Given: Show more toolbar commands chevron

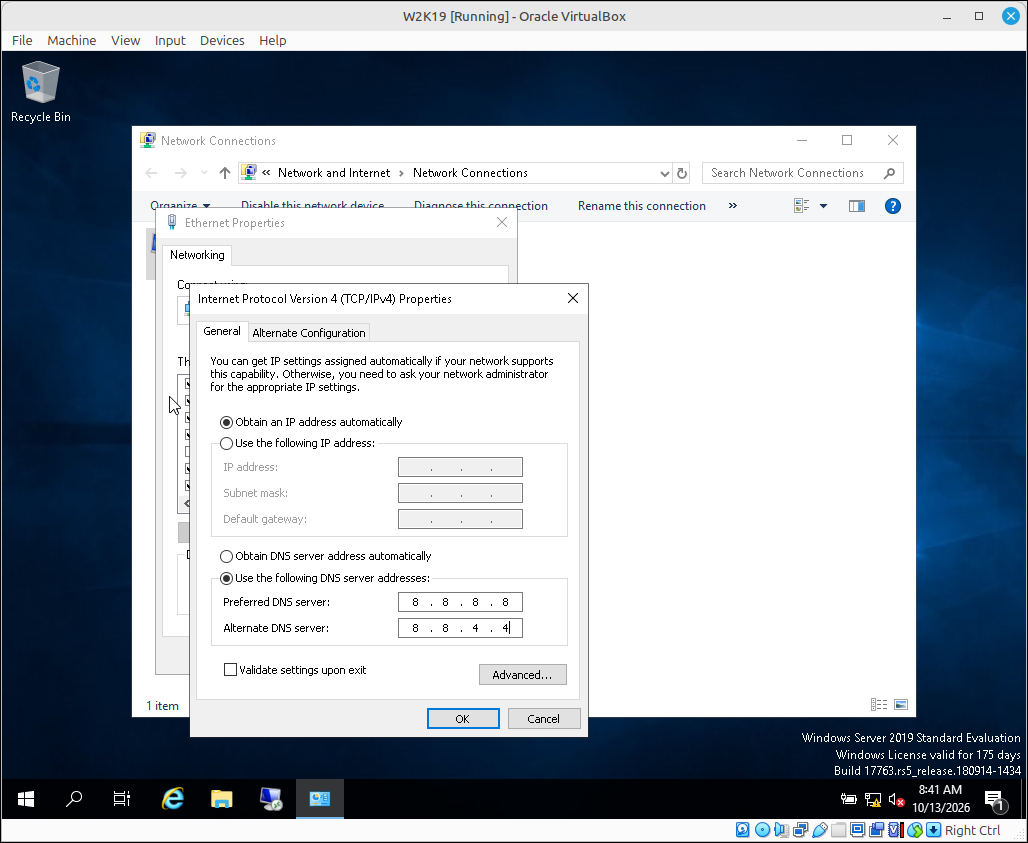Looking at the screenshot, I should (732, 206).
